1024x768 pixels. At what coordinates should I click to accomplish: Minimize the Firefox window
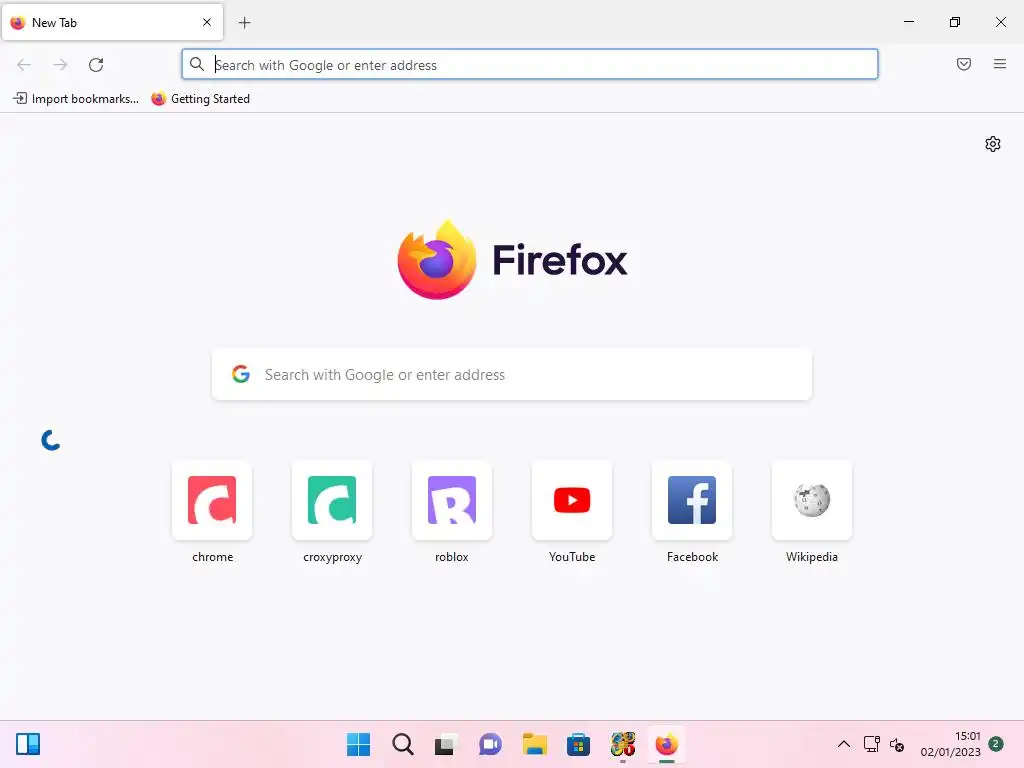point(908,22)
